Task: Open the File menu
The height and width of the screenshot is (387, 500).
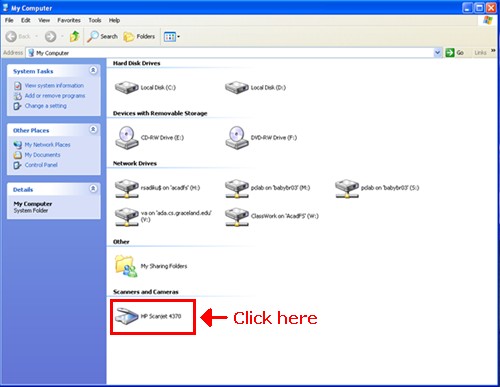Action: pos(9,20)
